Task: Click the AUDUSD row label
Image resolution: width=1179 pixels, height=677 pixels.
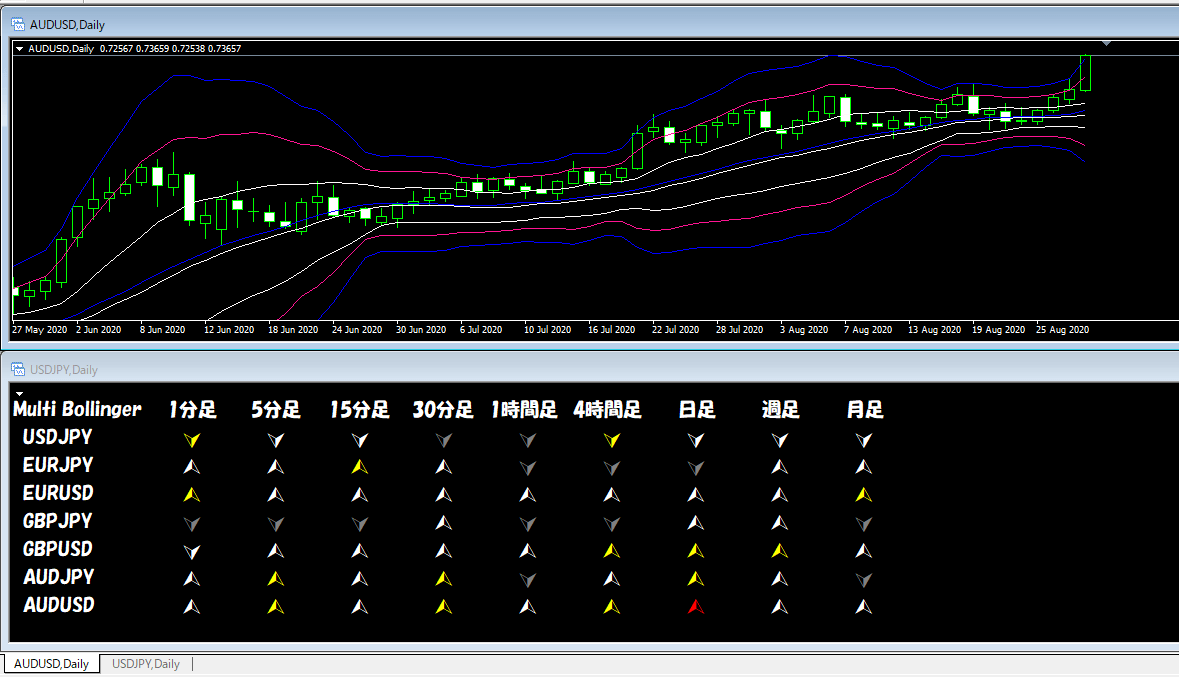Action: pyautogui.click(x=59, y=605)
